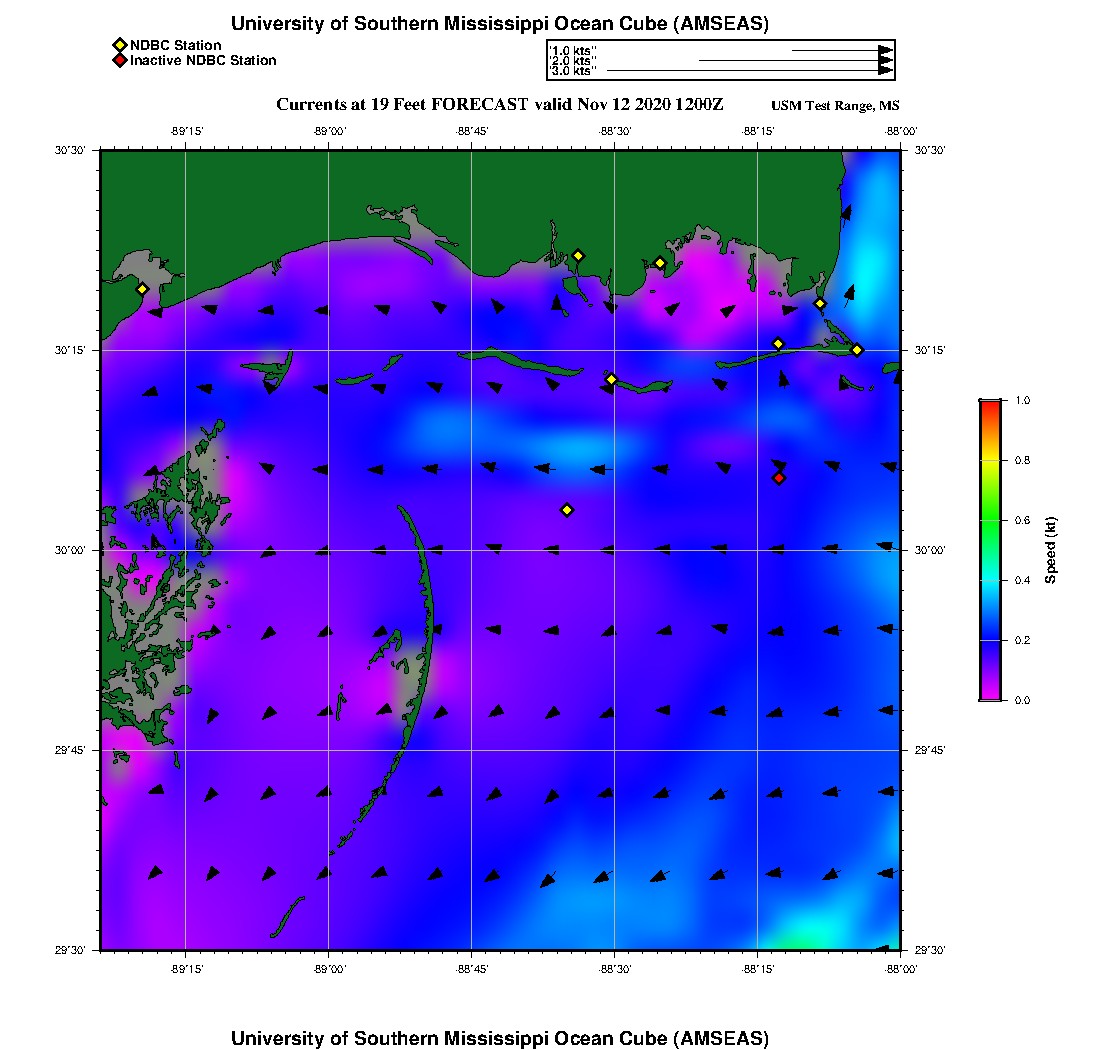Click the red top of the speed color bar
This screenshot has width=1100, height=1050.
pos(990,404)
